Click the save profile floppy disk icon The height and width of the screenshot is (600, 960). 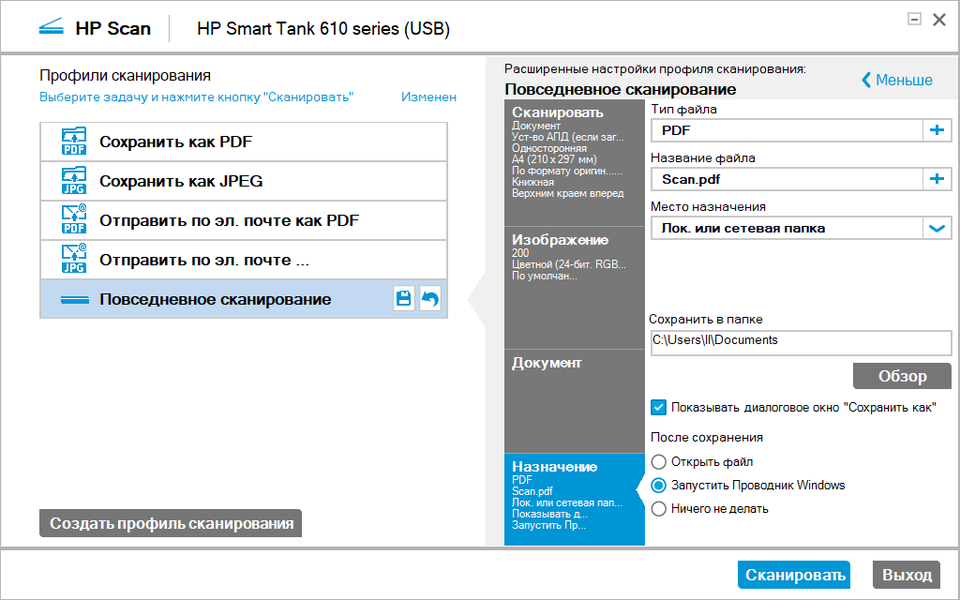pyautogui.click(x=403, y=299)
